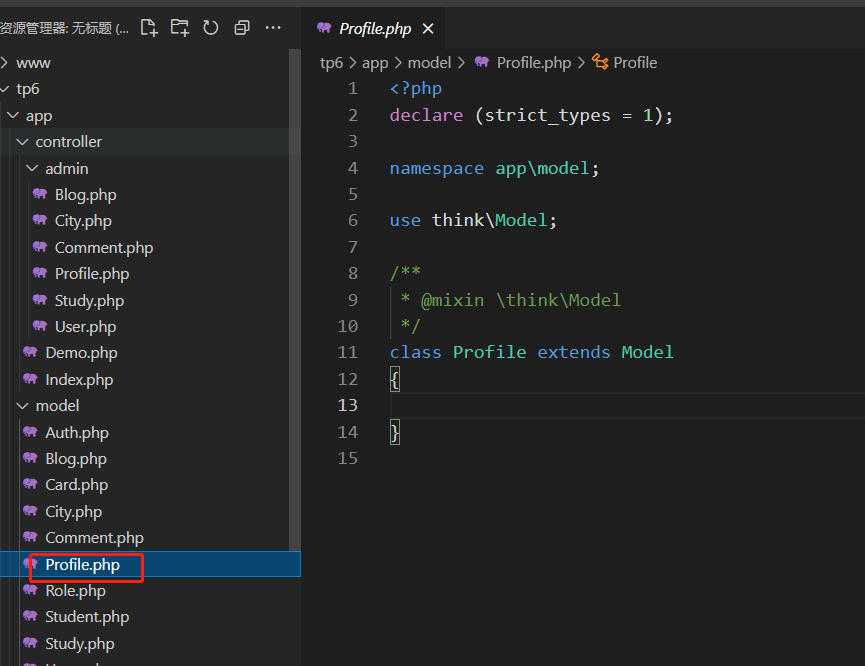The width and height of the screenshot is (865, 666).
Task: Click the '<?php' opening tag on line 1
Action: [x=416, y=89]
